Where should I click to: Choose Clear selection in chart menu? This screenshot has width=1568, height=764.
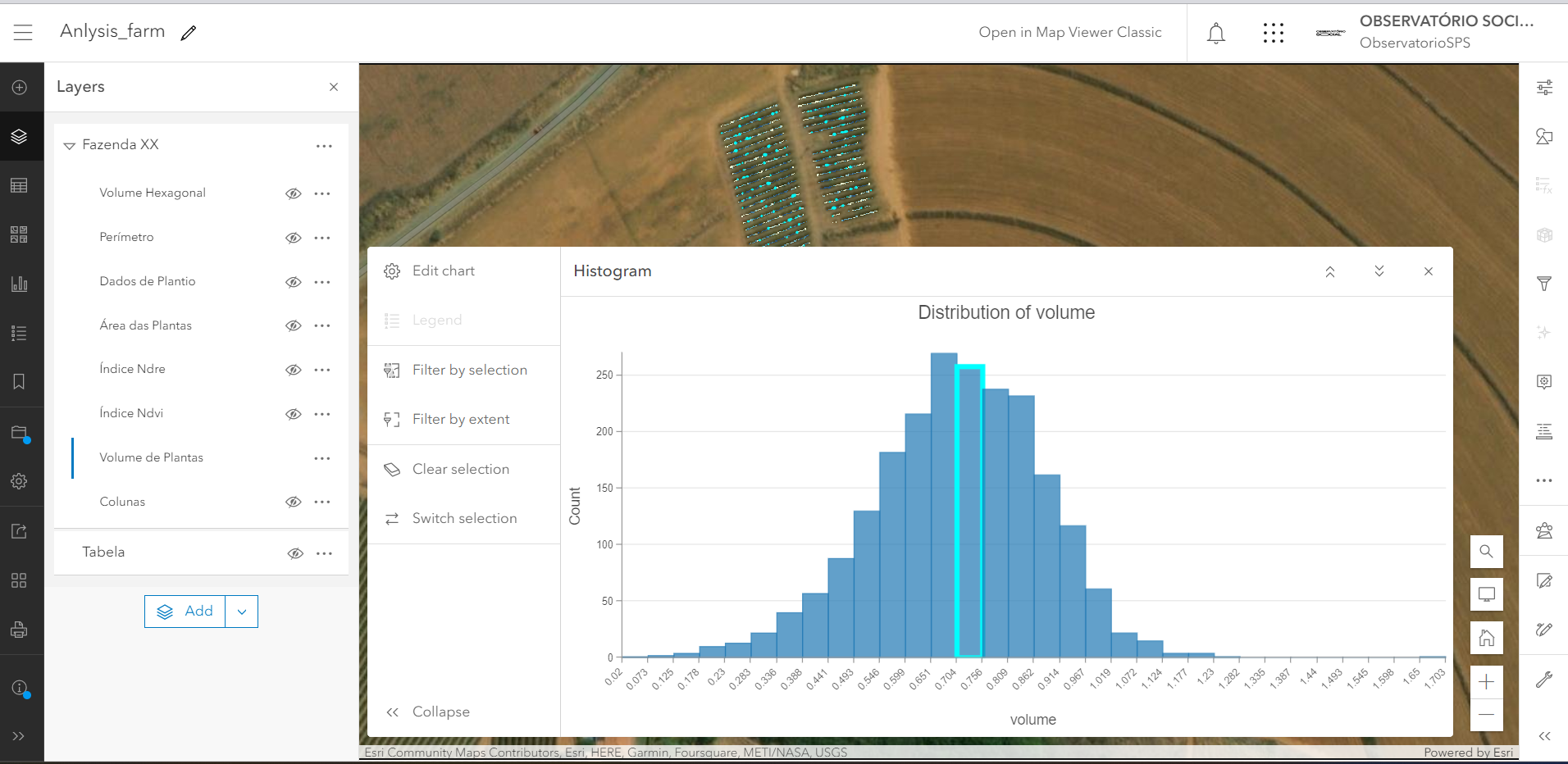pyautogui.click(x=460, y=468)
